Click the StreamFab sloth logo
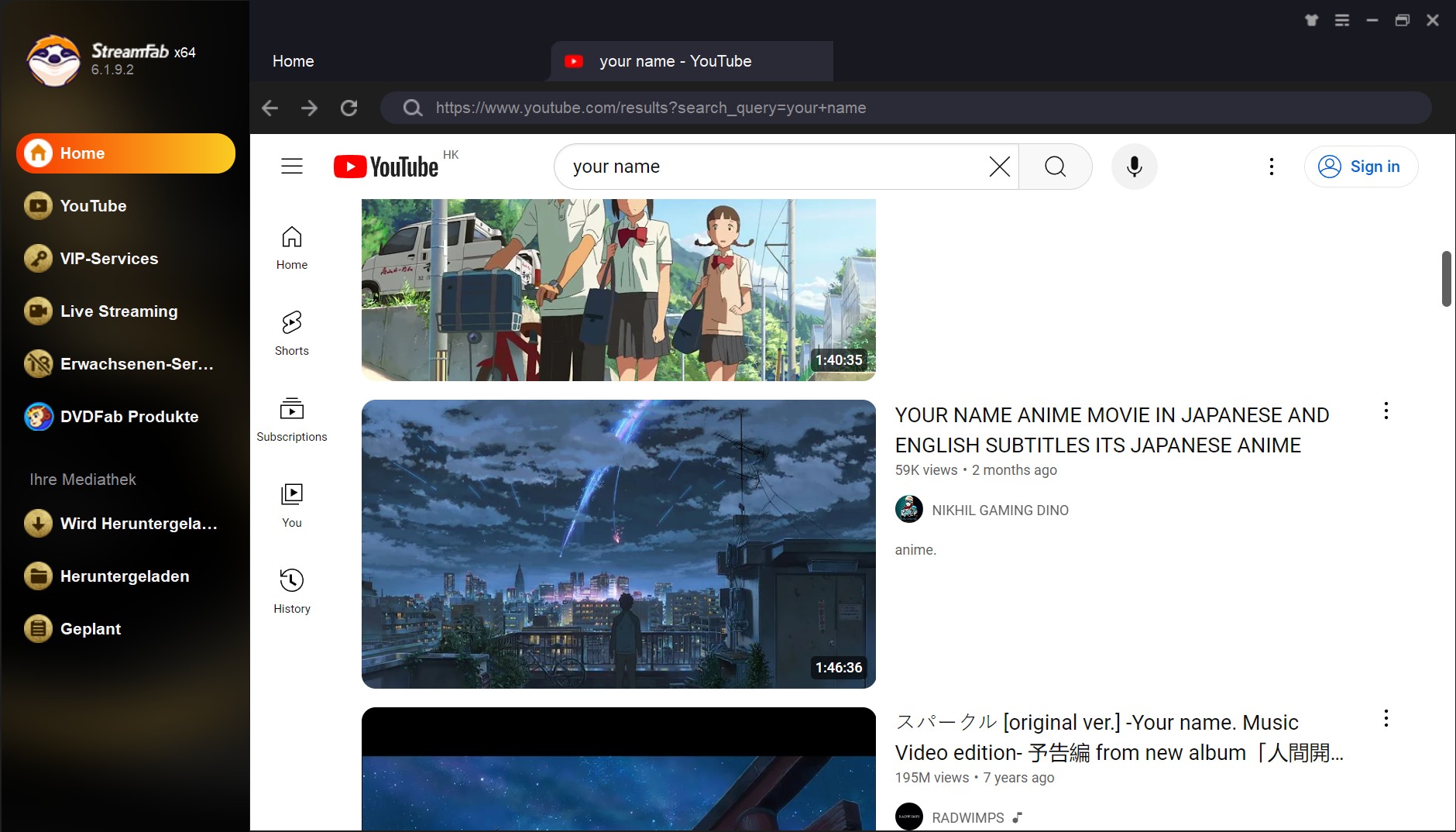This screenshot has height=832, width=1456. coord(53,60)
